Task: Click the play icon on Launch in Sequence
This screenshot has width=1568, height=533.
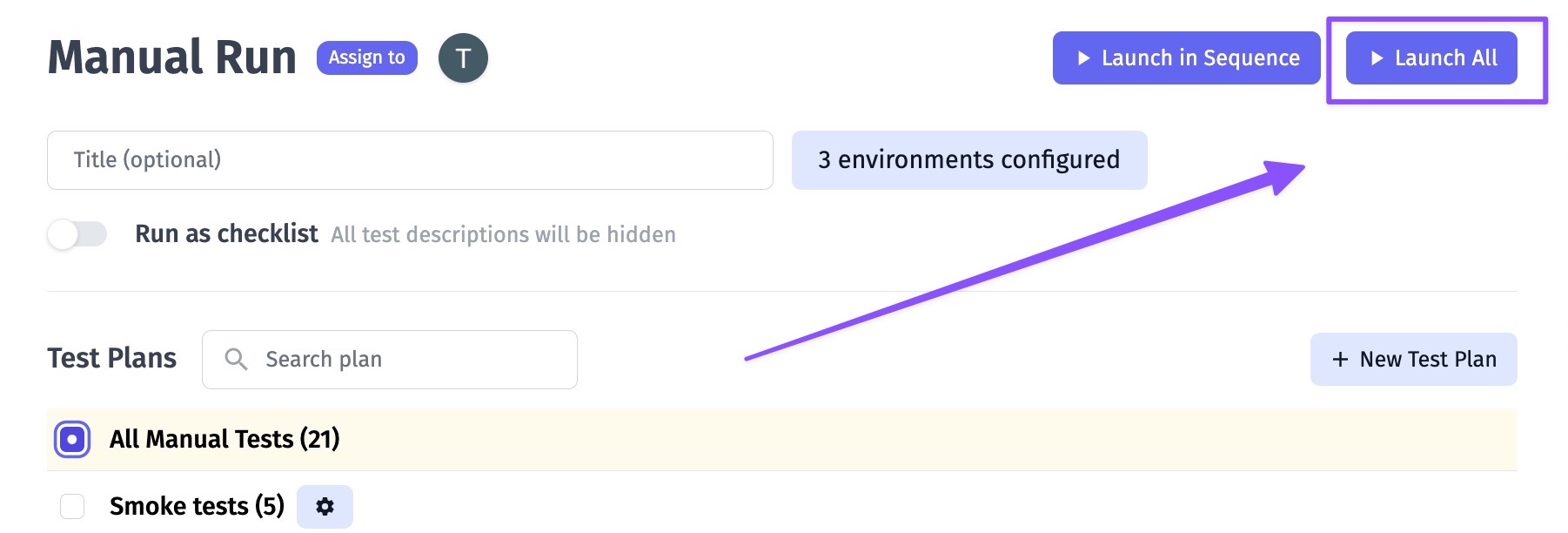Action: [x=1083, y=58]
